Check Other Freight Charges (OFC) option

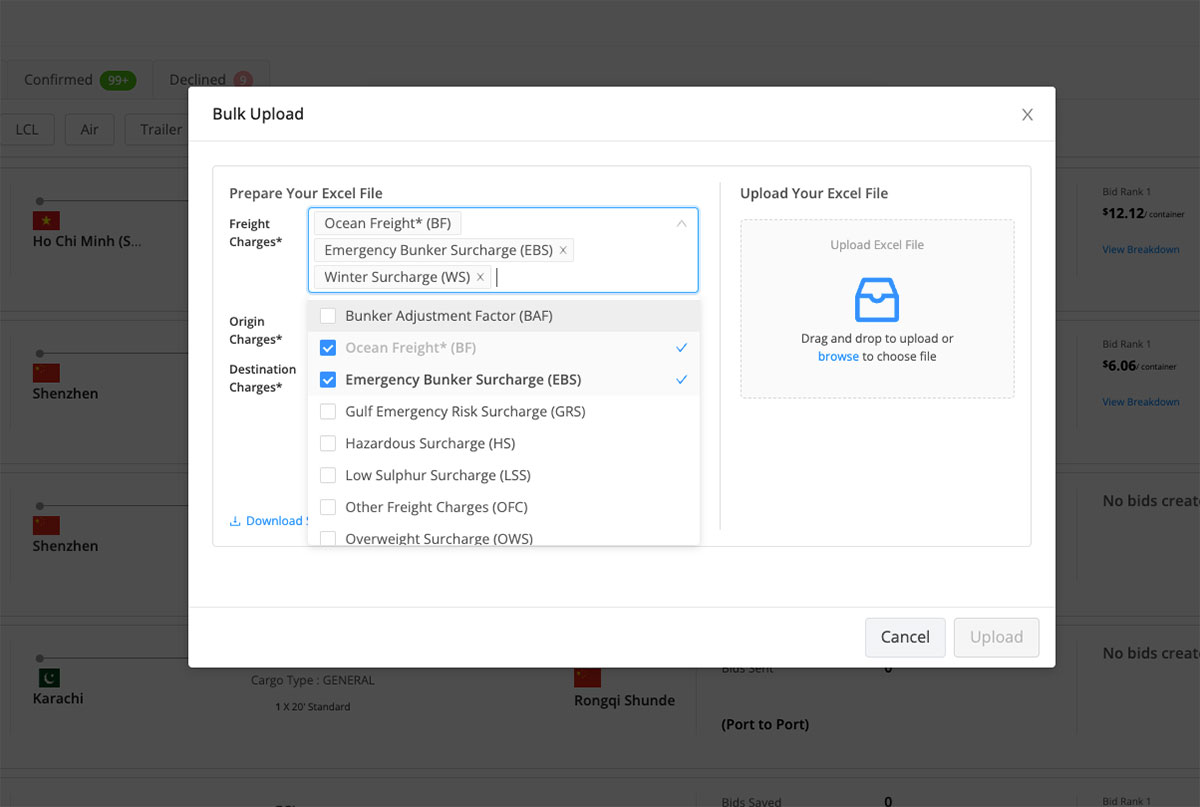tap(328, 507)
